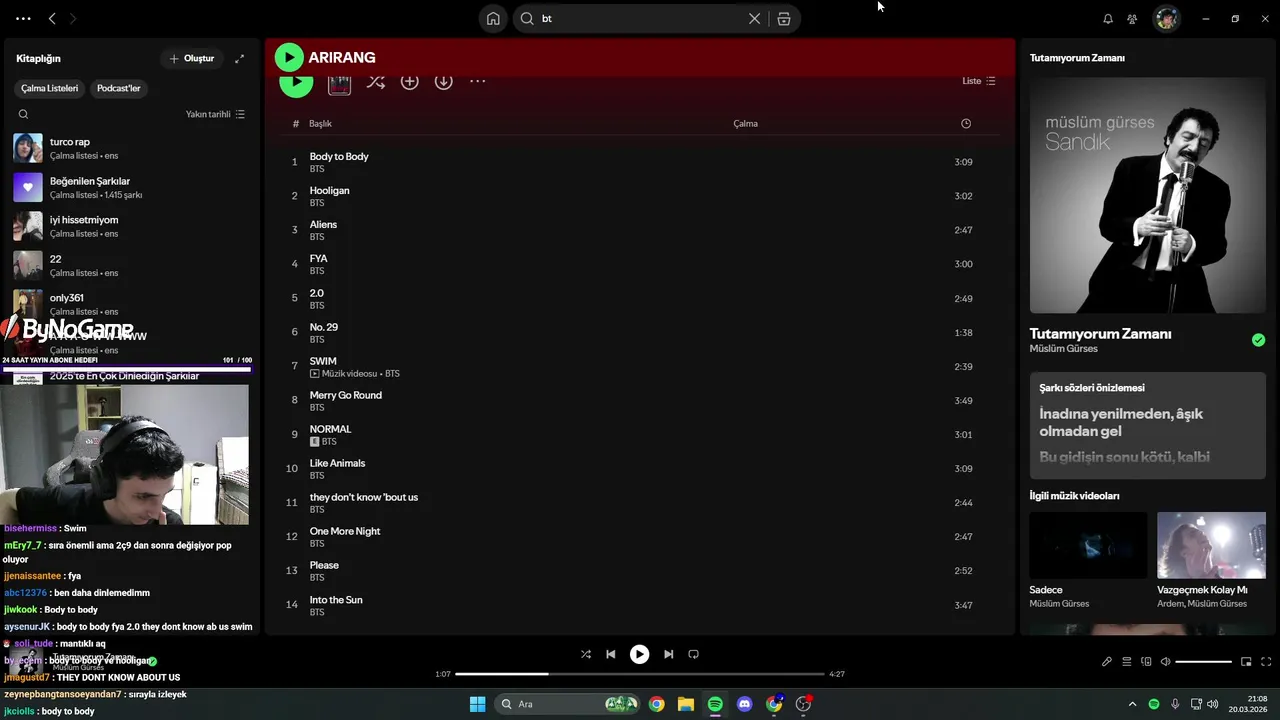Seek on the song progress bar
This screenshot has width=1280, height=720.
point(640,674)
